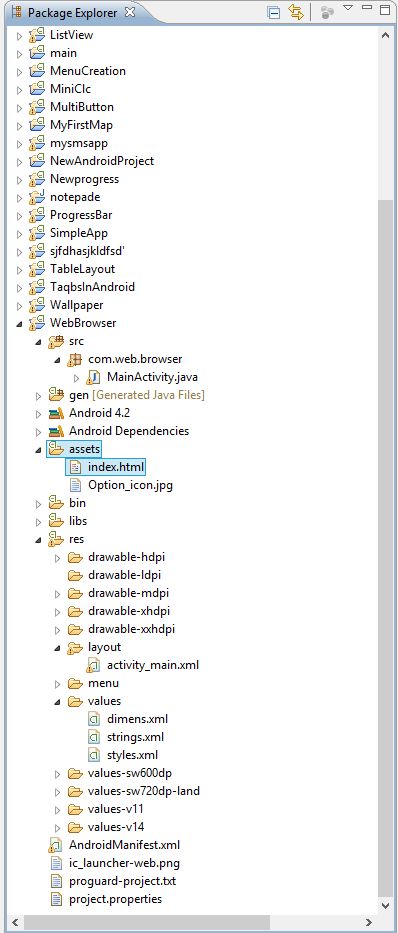Select the Newprogress project

click(x=84, y=179)
